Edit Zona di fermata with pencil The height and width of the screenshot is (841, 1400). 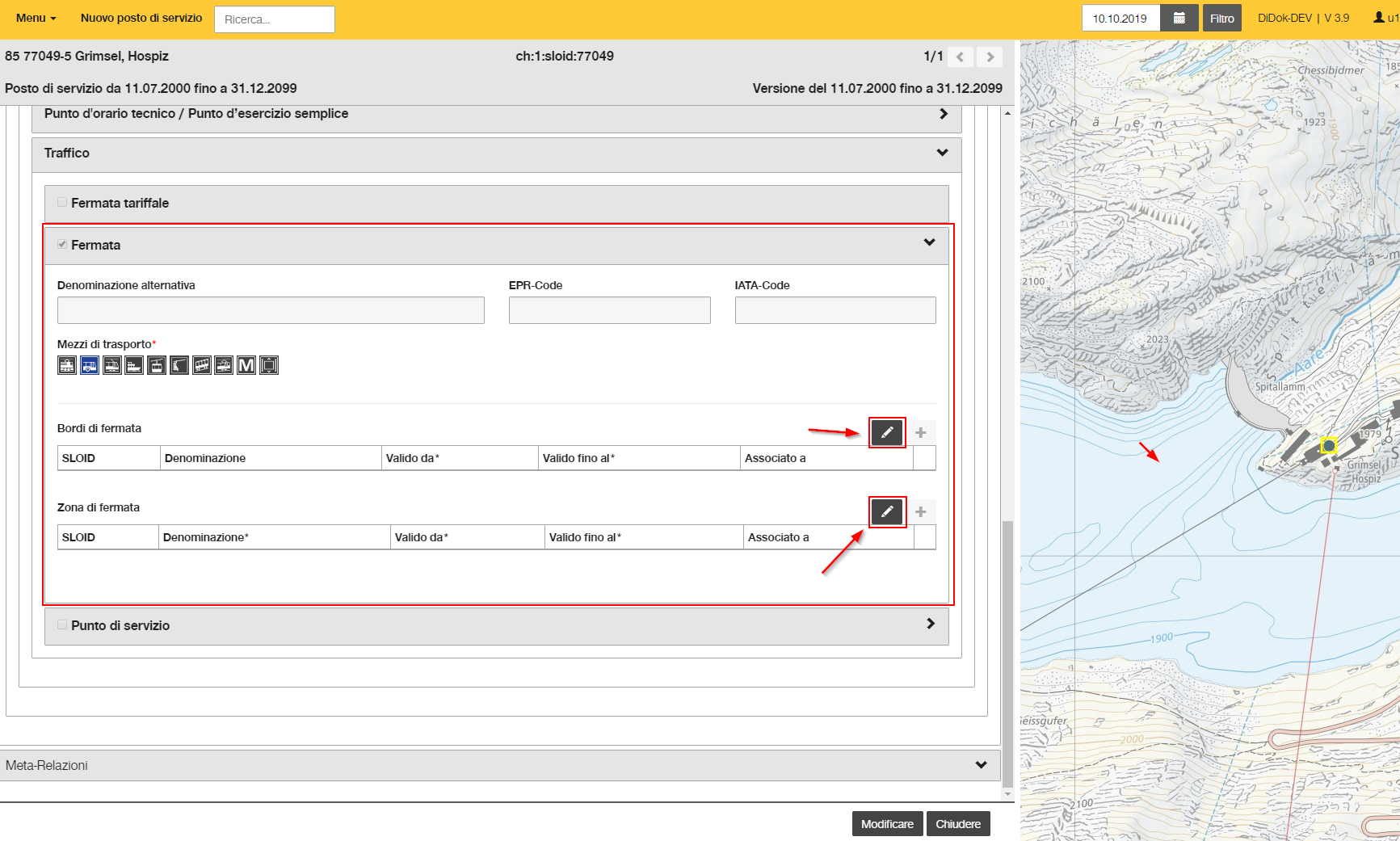coord(887,512)
